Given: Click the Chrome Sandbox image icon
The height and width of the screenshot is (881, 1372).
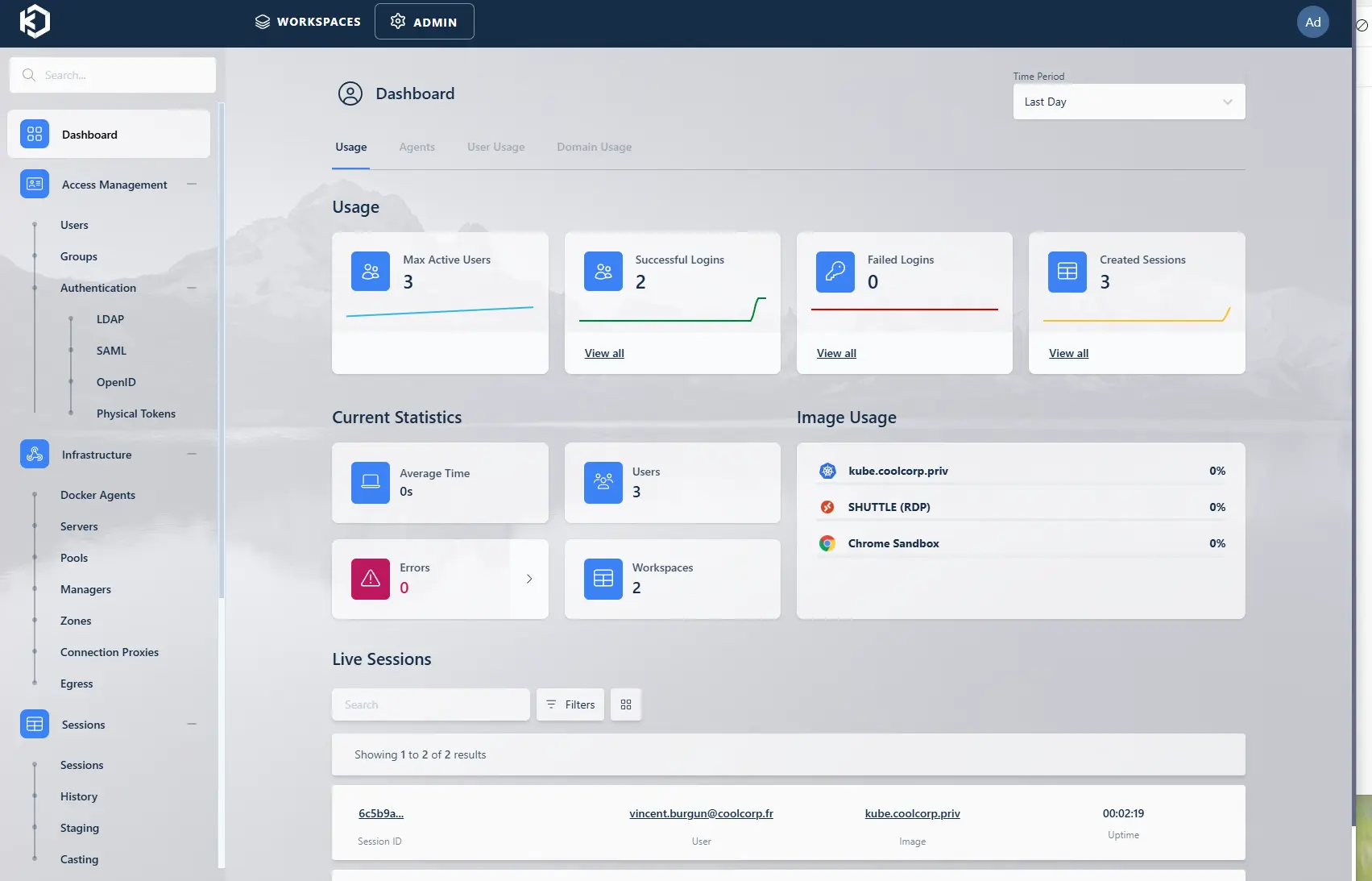Looking at the screenshot, I should (827, 543).
